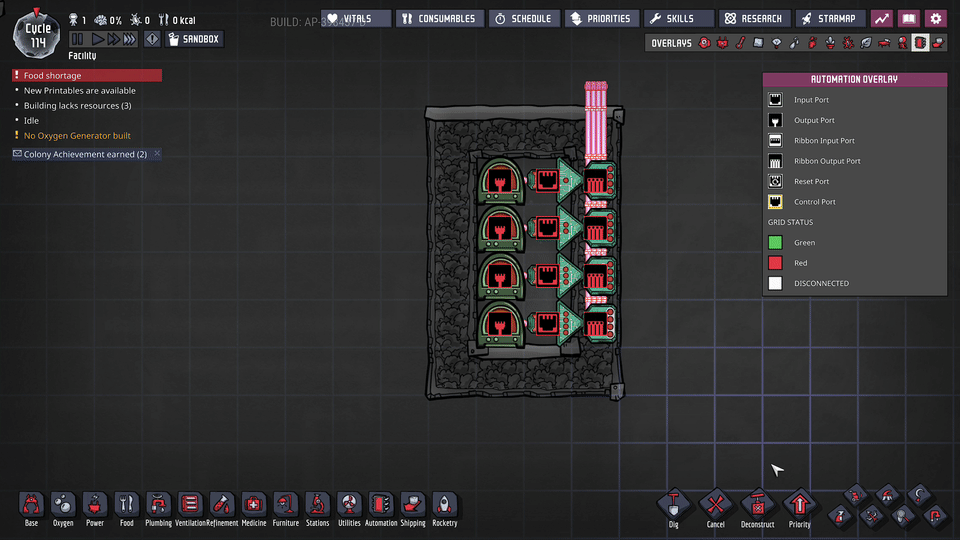Open the Research tab
The height and width of the screenshot is (540, 960).
(754, 18)
